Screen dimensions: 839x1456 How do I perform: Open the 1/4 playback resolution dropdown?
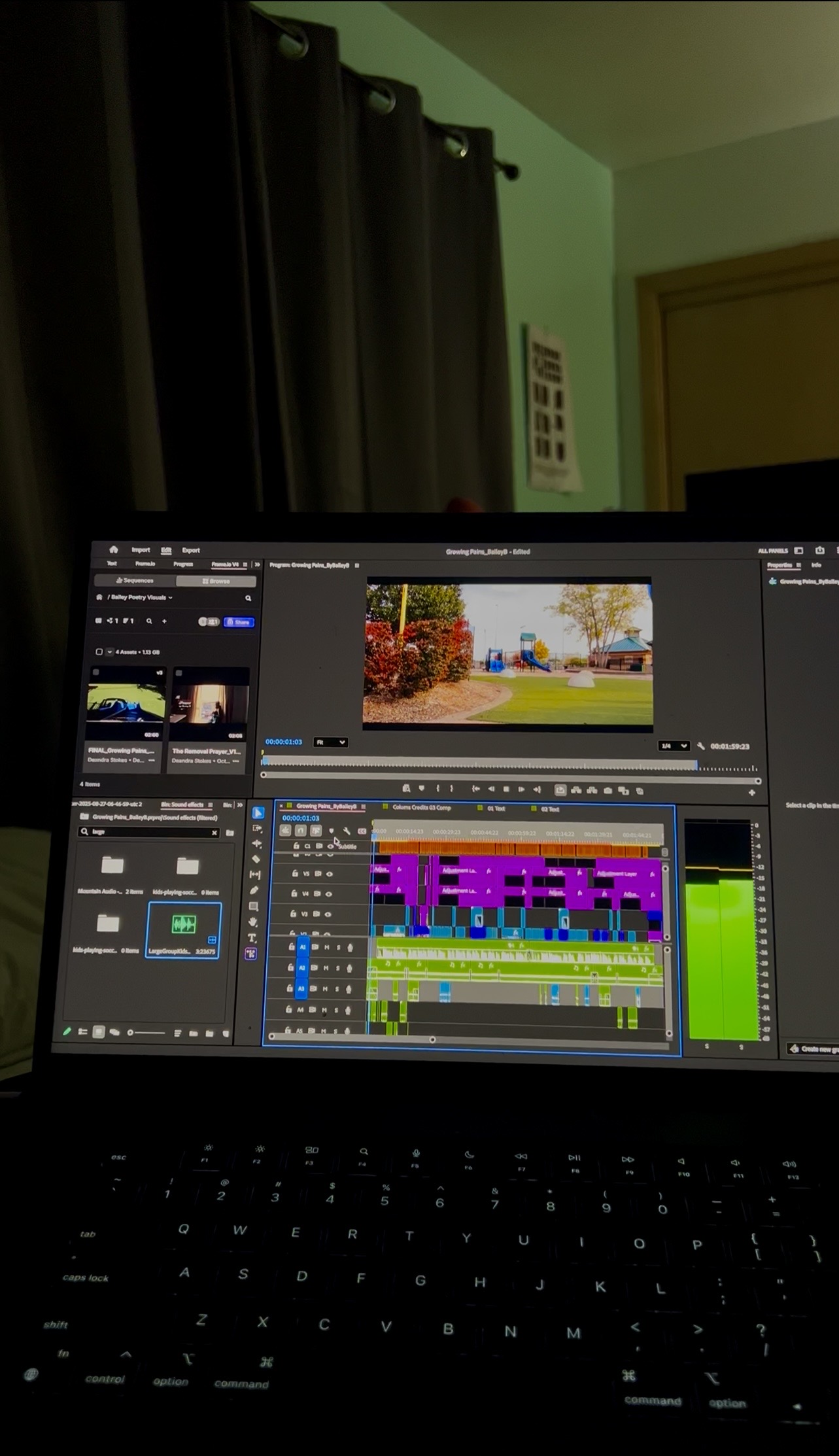point(674,746)
